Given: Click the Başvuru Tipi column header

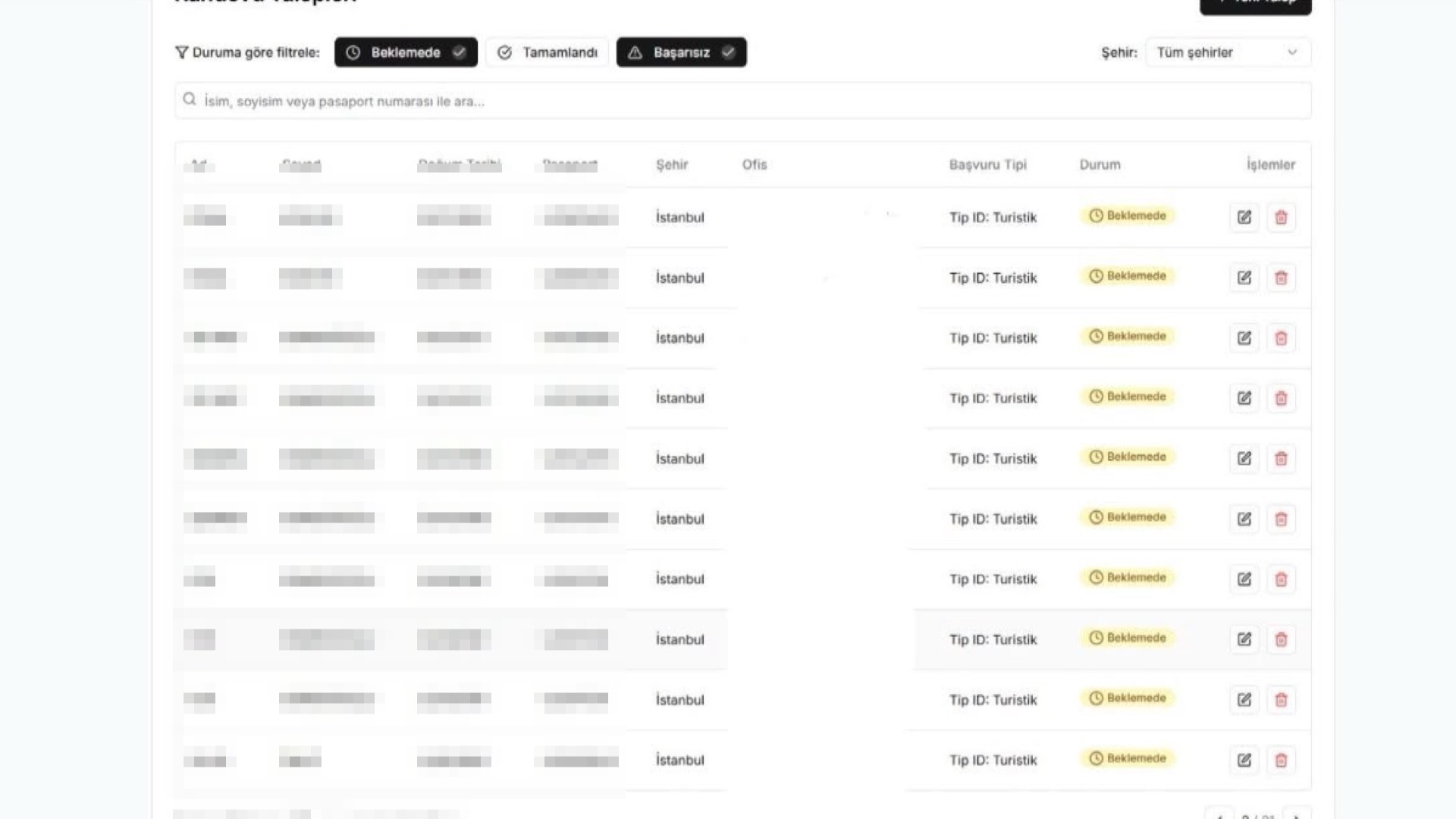Looking at the screenshot, I should pos(987,165).
